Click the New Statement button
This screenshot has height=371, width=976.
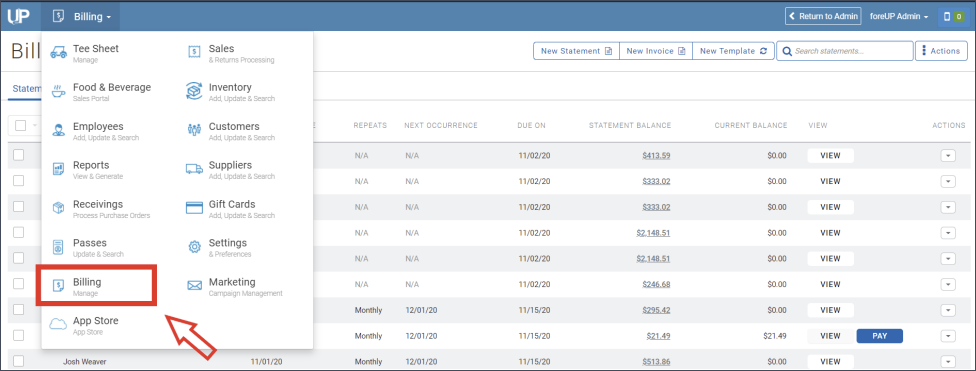point(576,51)
